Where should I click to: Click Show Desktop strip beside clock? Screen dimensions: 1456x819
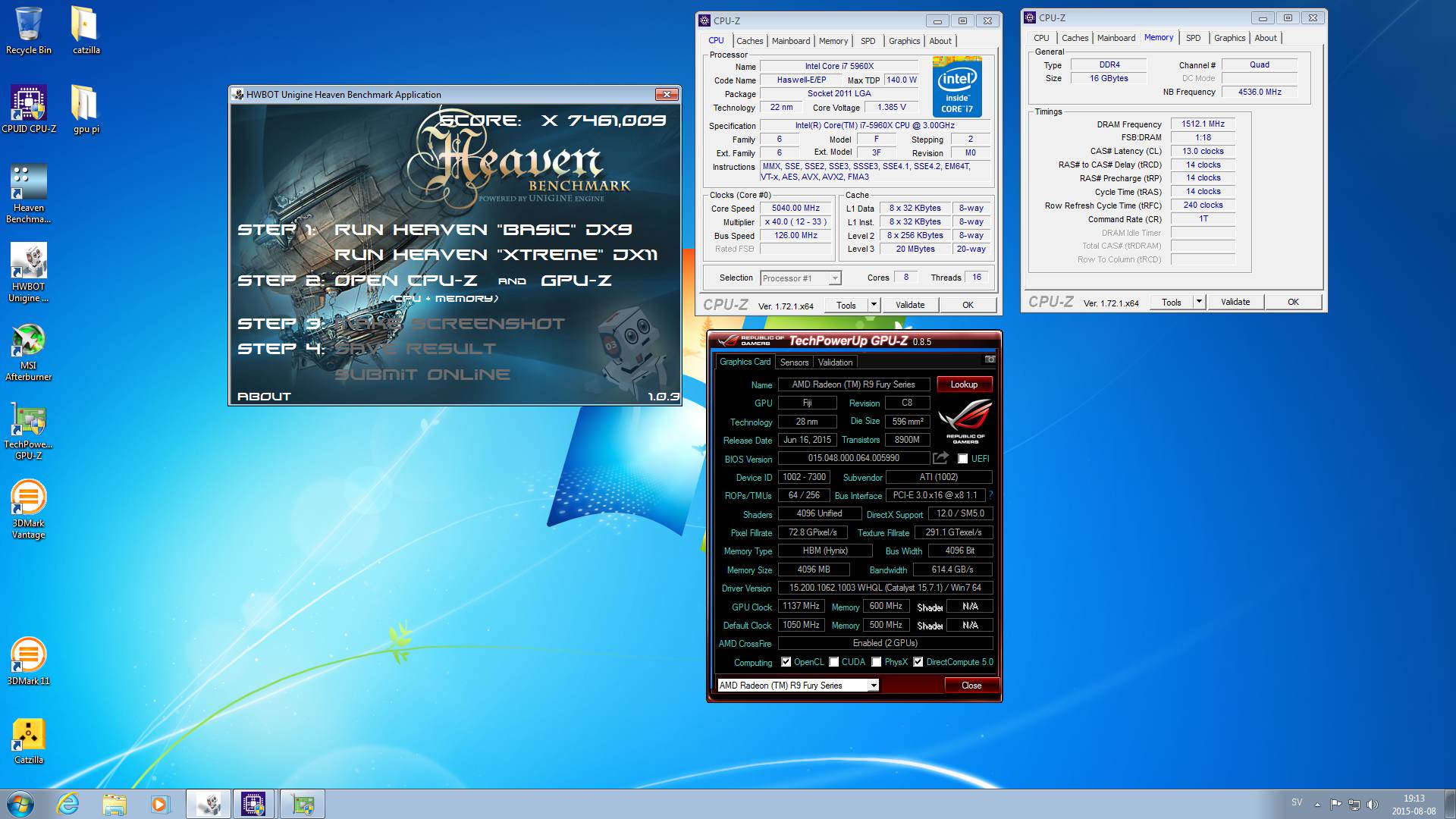tap(1450, 804)
